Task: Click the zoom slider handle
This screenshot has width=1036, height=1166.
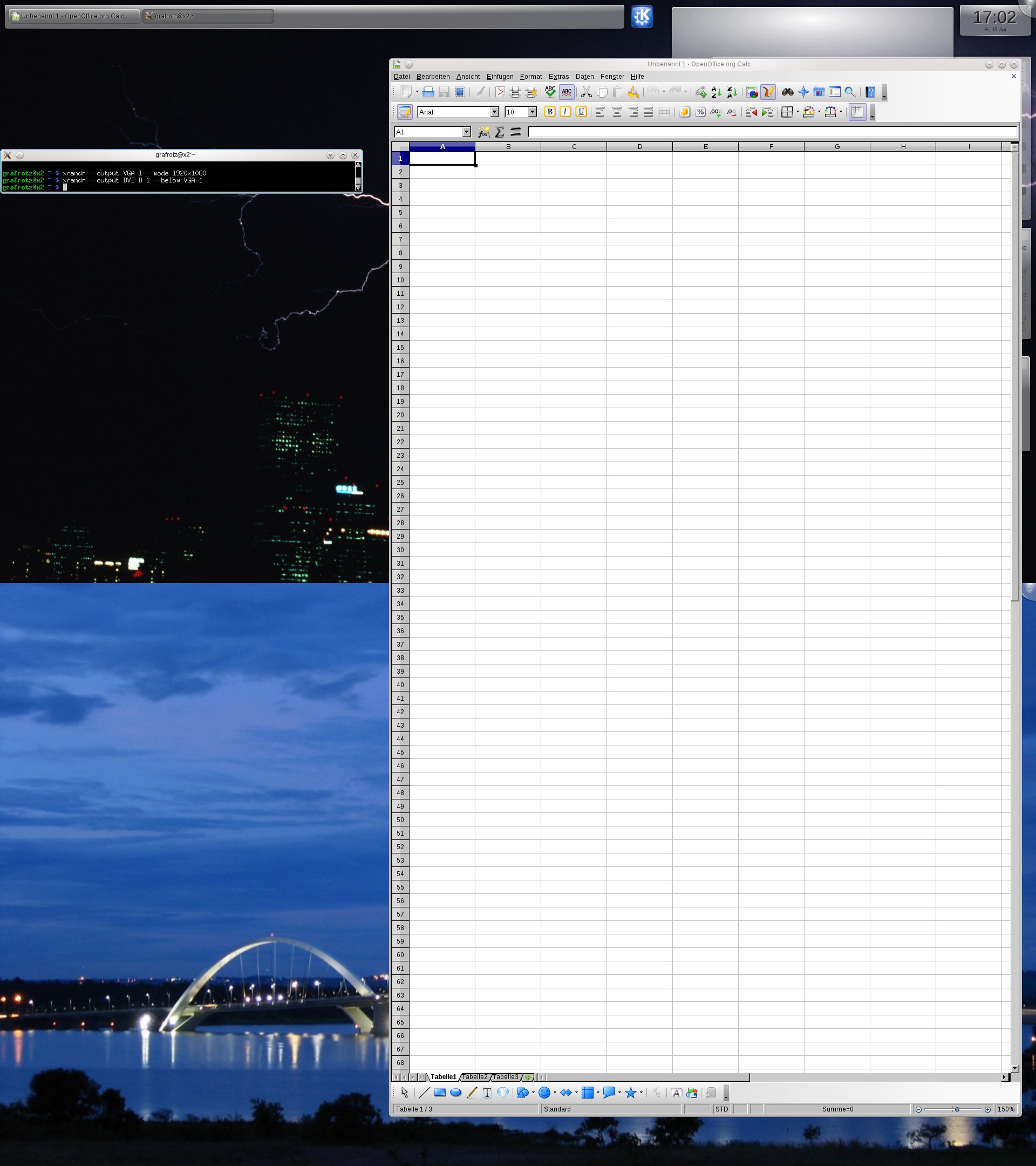Action: [x=957, y=1109]
